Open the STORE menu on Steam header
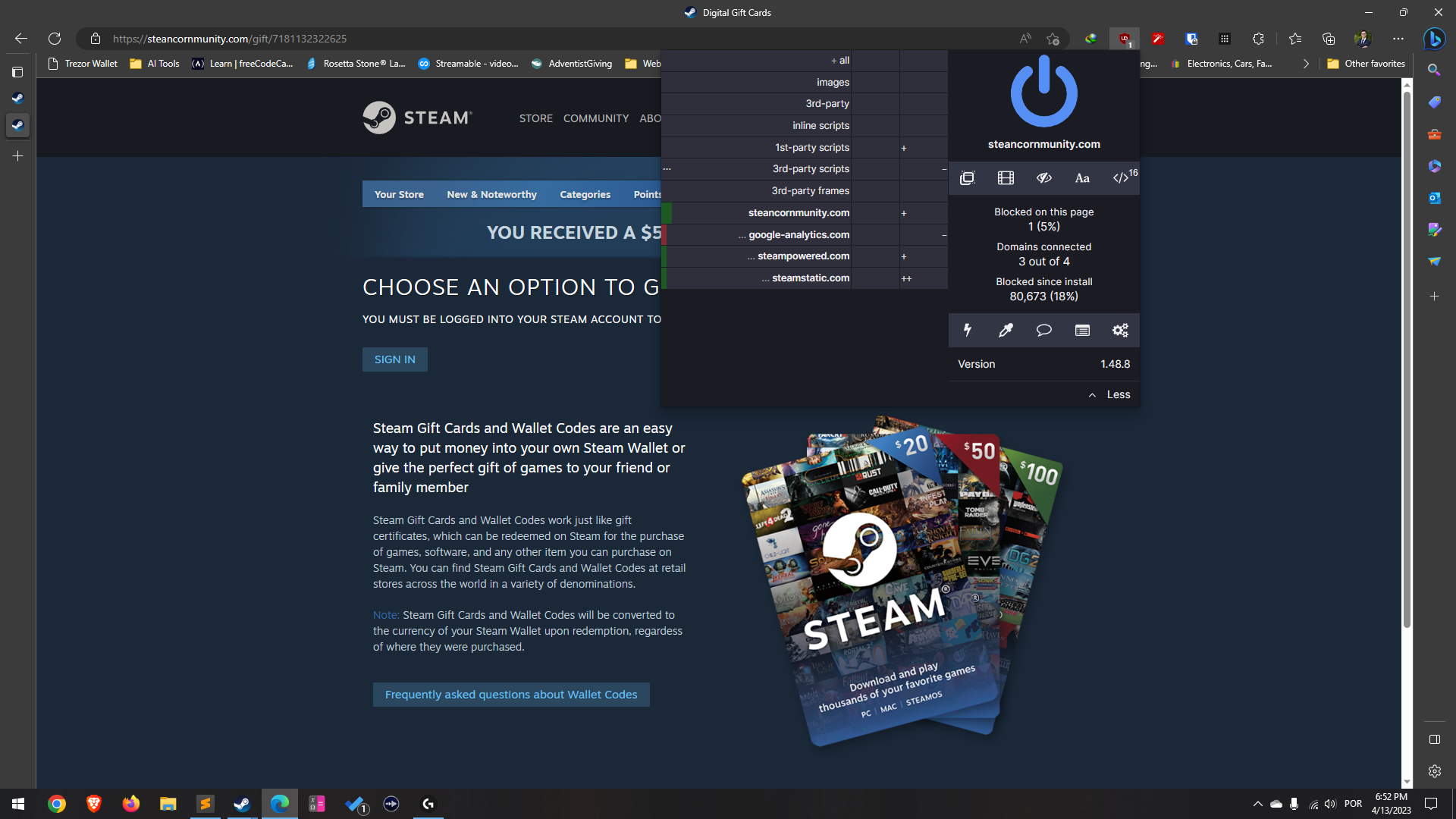The width and height of the screenshot is (1456, 819). pyautogui.click(x=535, y=118)
